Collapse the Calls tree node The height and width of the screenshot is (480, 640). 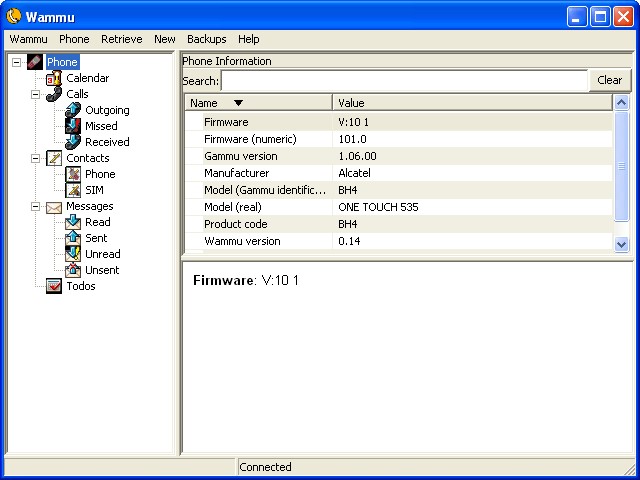point(35,94)
